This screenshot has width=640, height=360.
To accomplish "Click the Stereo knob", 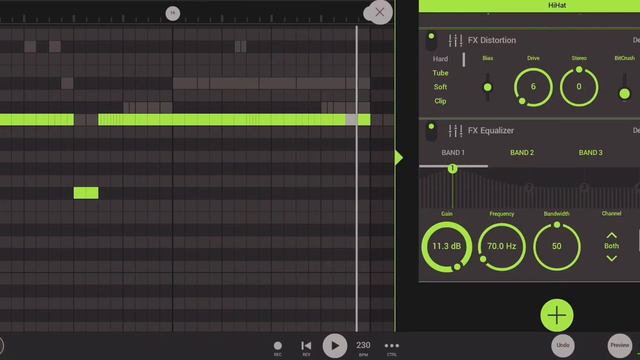I will click(x=579, y=87).
